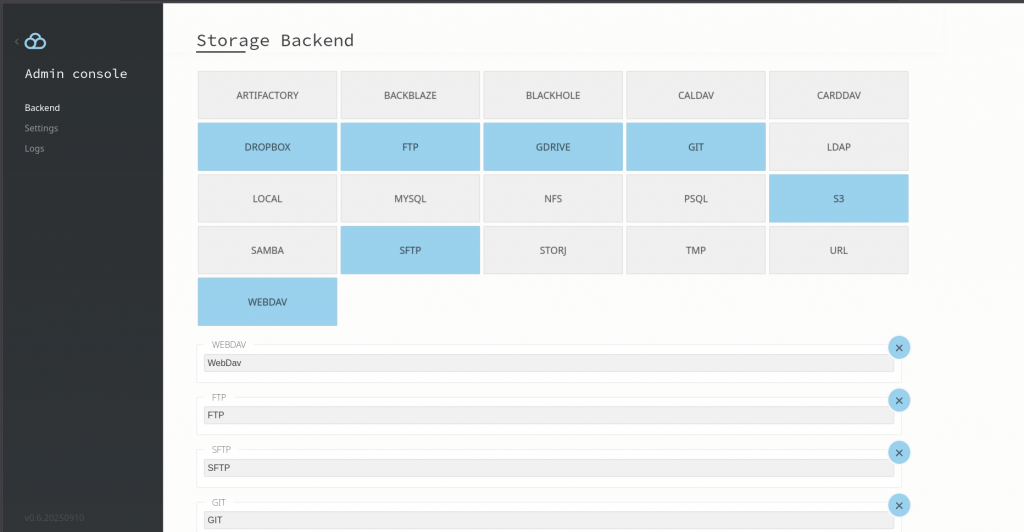This screenshot has width=1024, height=532.
Task: Remove the SFTP backend entry
Action: [x=899, y=453]
